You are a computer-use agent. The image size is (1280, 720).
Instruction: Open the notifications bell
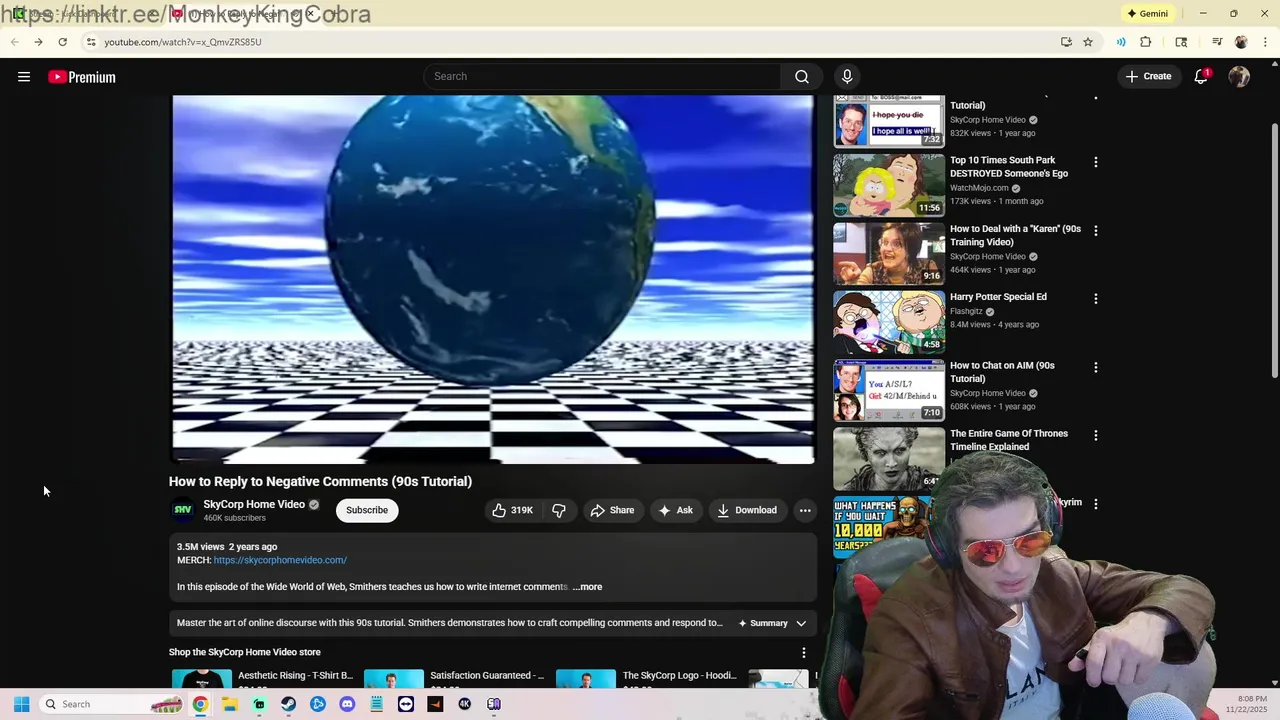coord(1202,76)
